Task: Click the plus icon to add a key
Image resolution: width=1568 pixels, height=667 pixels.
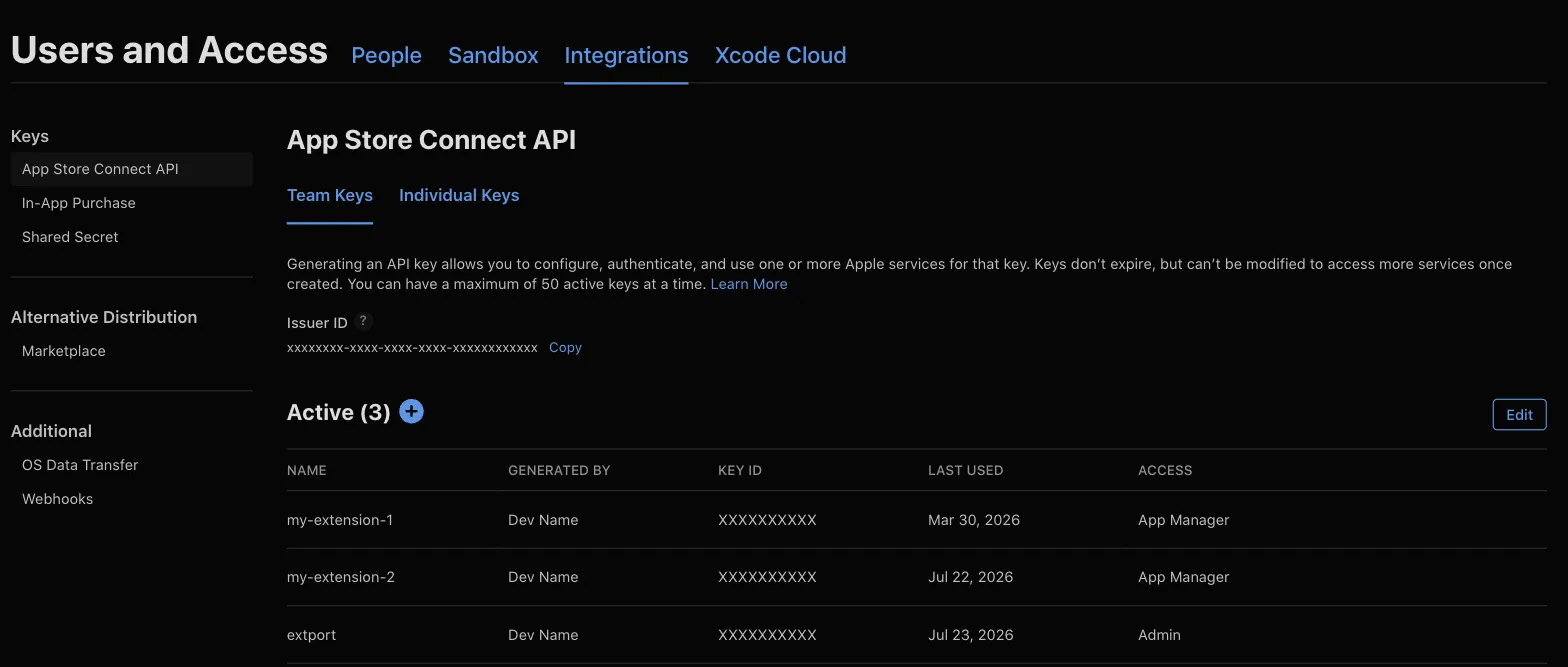Action: point(411,411)
